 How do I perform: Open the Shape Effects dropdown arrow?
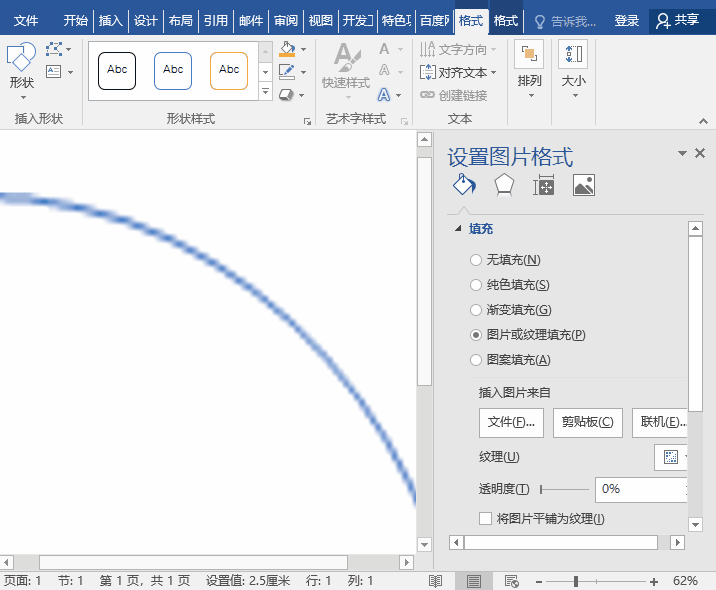(x=301, y=95)
